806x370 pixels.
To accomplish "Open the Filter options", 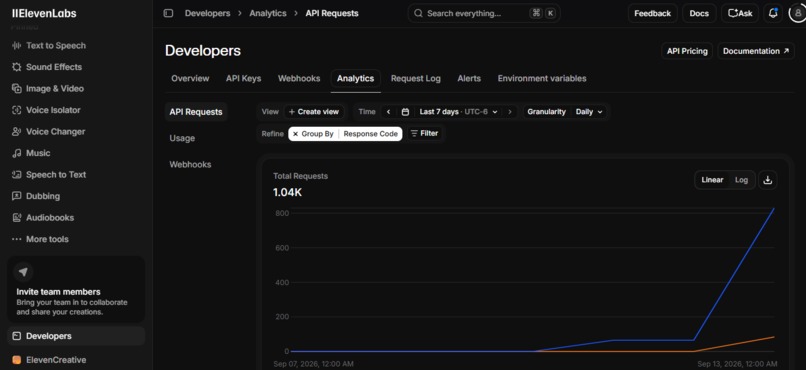I will click(424, 134).
